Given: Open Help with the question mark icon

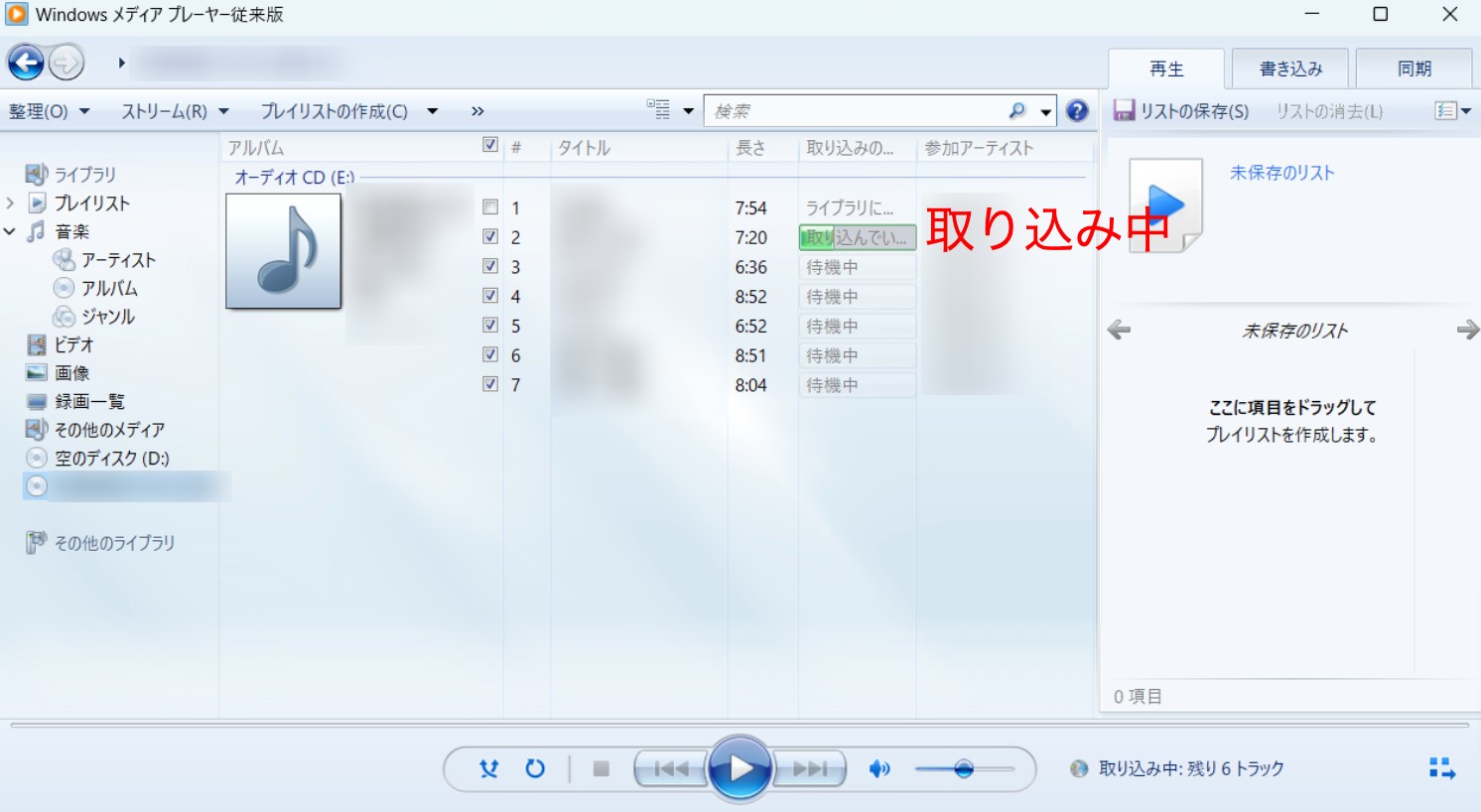Looking at the screenshot, I should [1077, 111].
